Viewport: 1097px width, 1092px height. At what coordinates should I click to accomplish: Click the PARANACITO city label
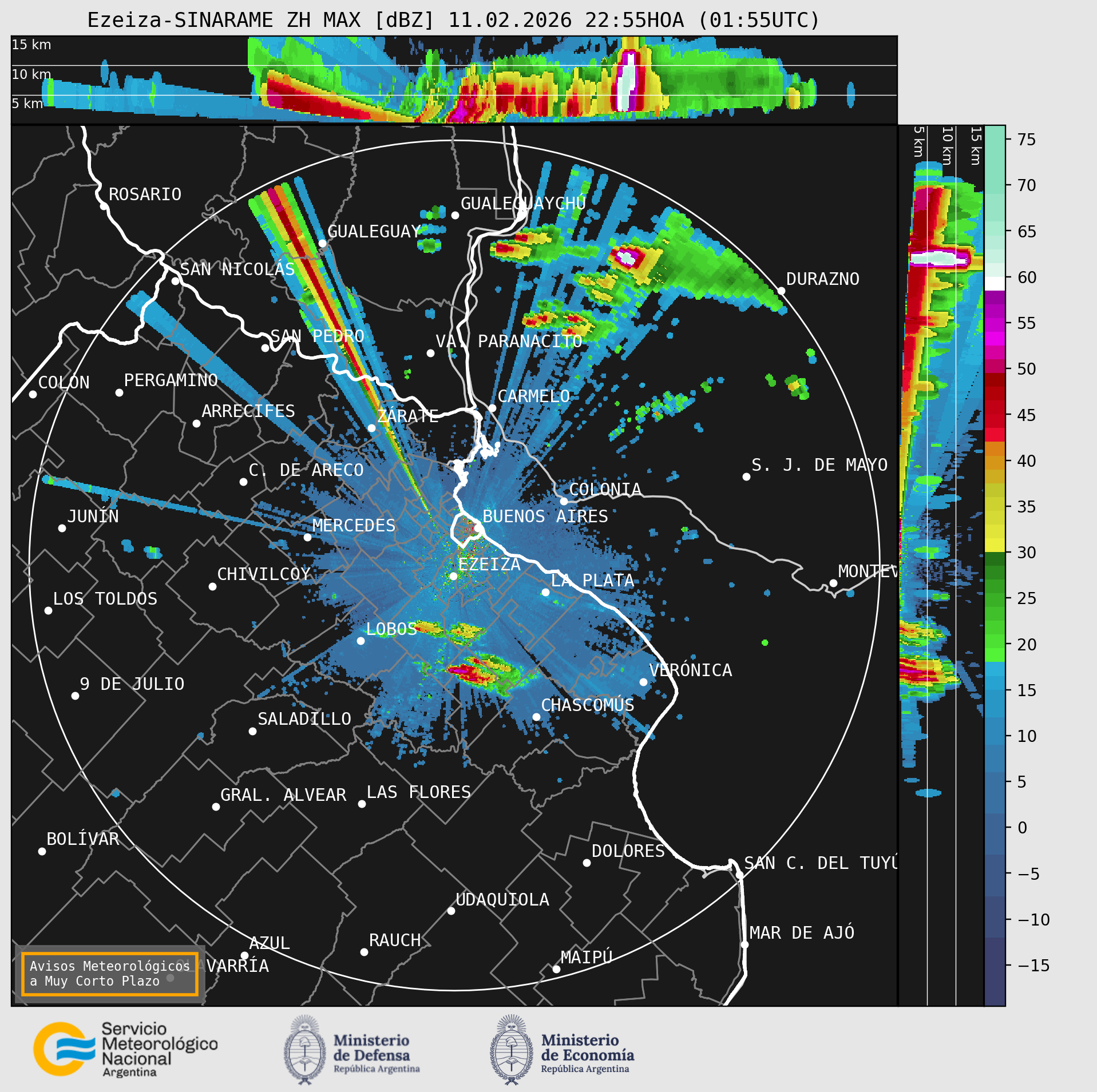tap(530, 342)
